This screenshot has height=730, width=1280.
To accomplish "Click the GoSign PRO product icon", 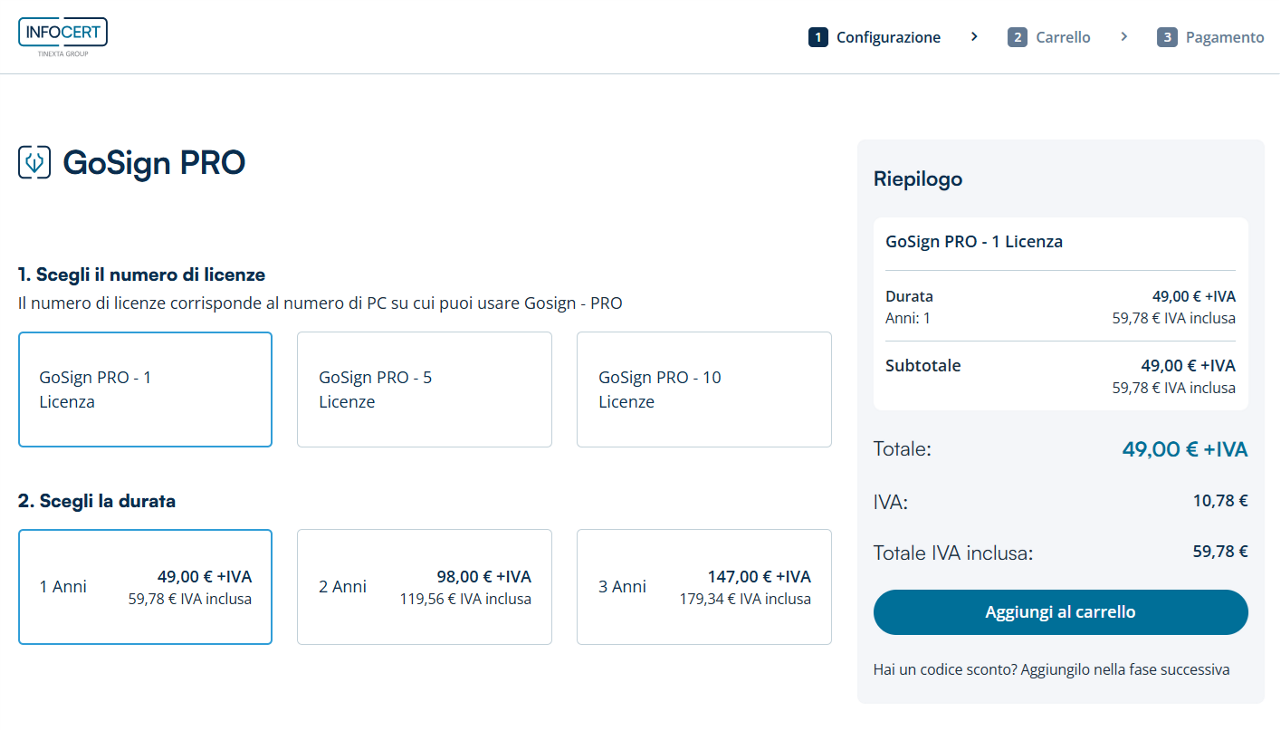I will (34, 162).
